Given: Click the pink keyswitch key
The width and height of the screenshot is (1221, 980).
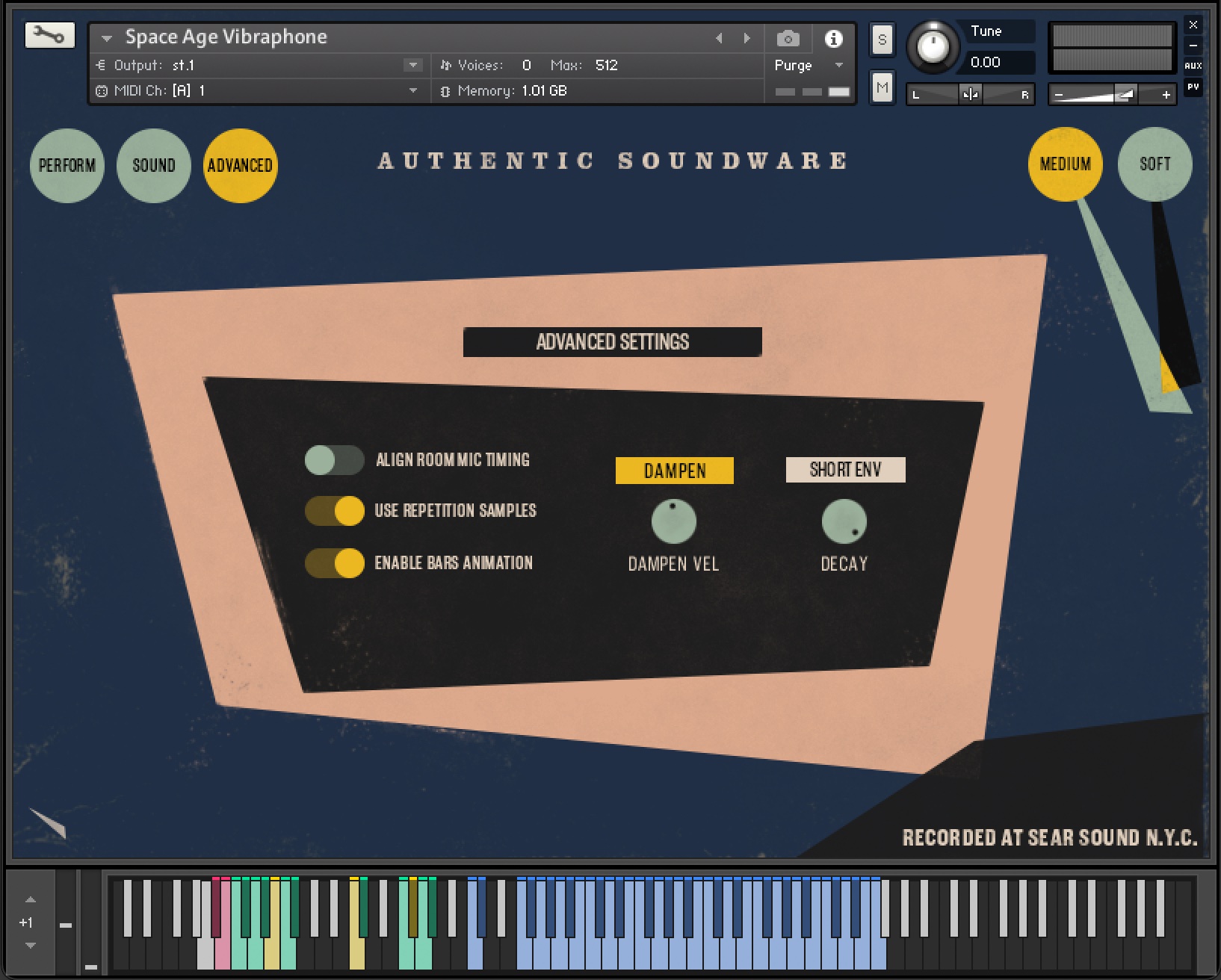Looking at the screenshot, I should (222, 954).
